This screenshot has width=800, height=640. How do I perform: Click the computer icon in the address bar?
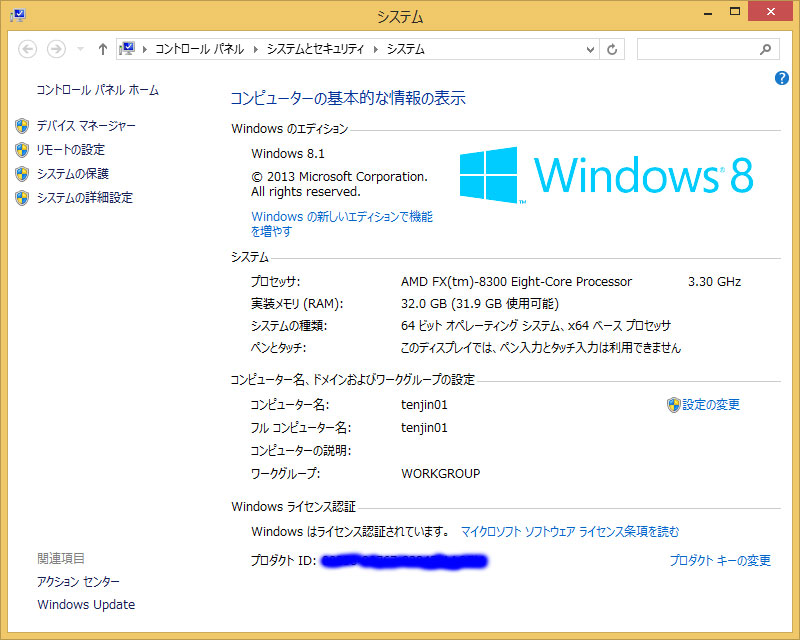(x=127, y=49)
